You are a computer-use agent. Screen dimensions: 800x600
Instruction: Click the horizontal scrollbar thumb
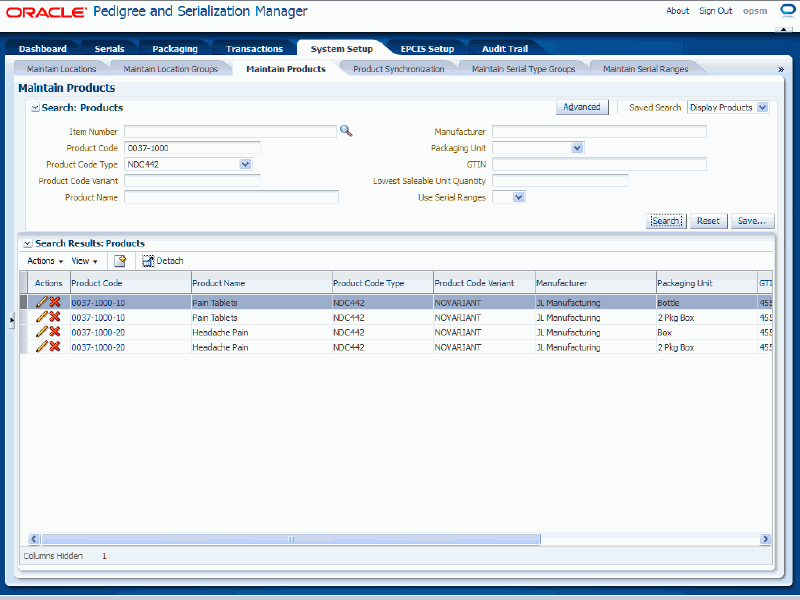pyautogui.click(x=291, y=539)
